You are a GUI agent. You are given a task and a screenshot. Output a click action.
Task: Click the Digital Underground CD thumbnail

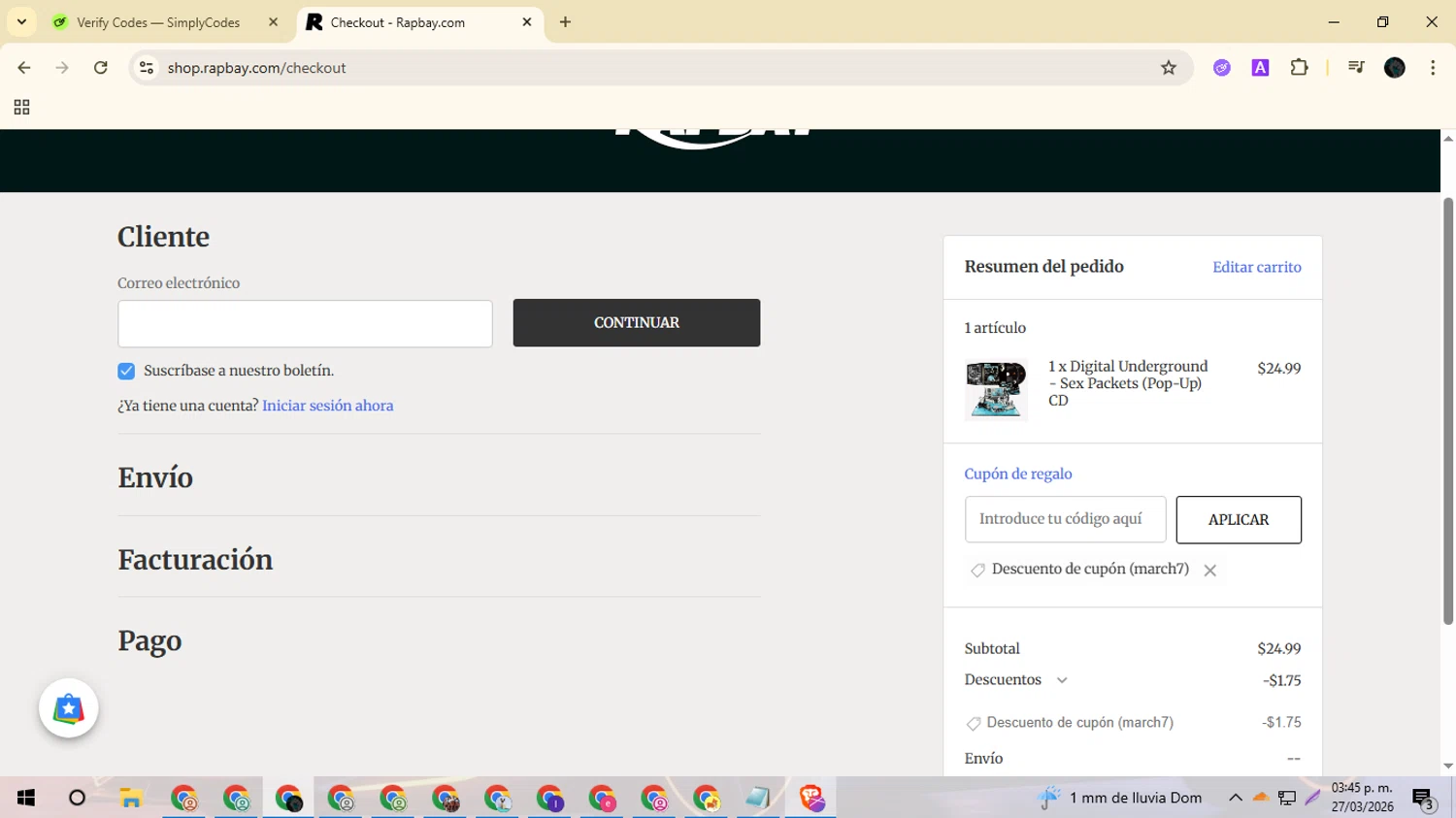click(x=996, y=389)
